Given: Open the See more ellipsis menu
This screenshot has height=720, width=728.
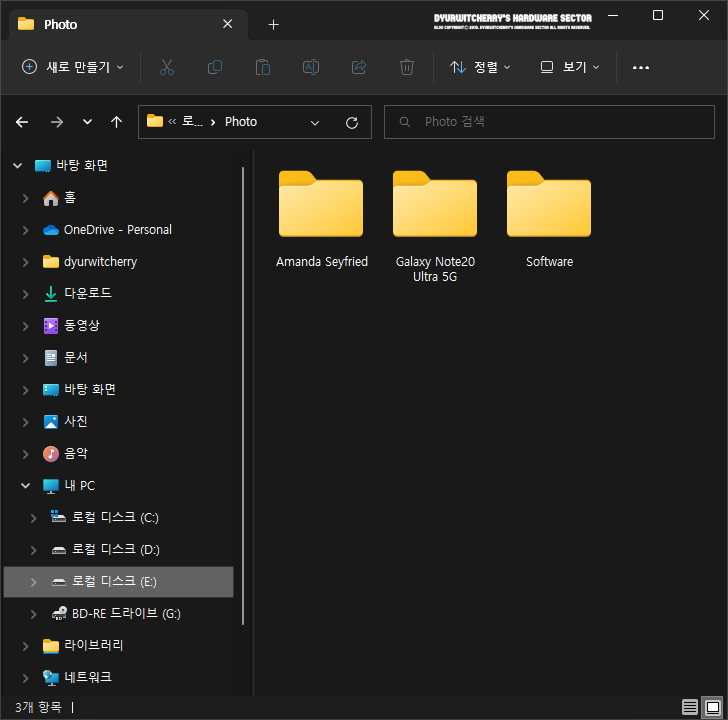Looking at the screenshot, I should pyautogui.click(x=641, y=68).
